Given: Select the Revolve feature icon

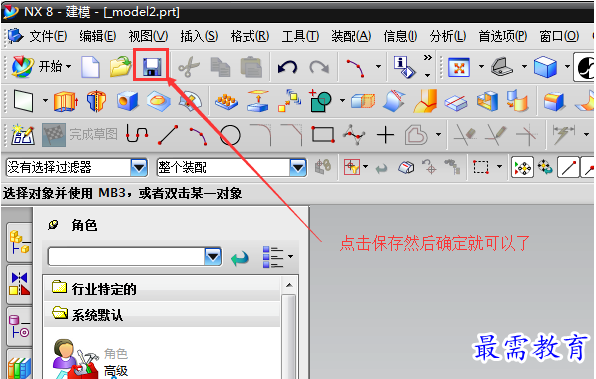Looking at the screenshot, I should pos(97,101).
